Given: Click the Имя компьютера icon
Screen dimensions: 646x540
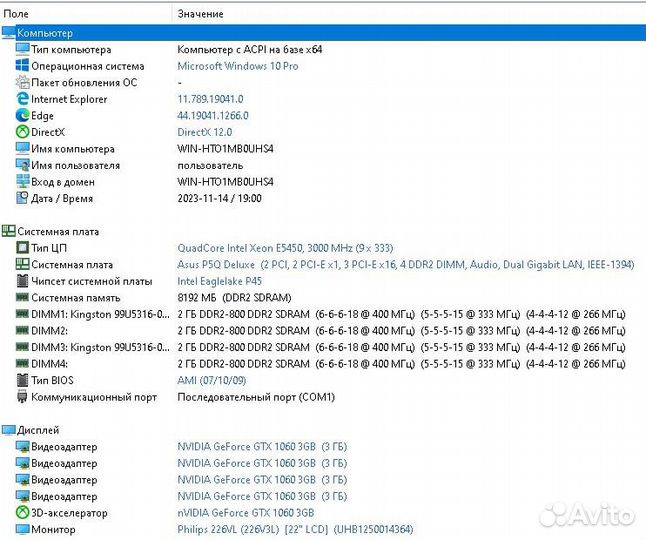Looking at the screenshot, I should [22, 148].
